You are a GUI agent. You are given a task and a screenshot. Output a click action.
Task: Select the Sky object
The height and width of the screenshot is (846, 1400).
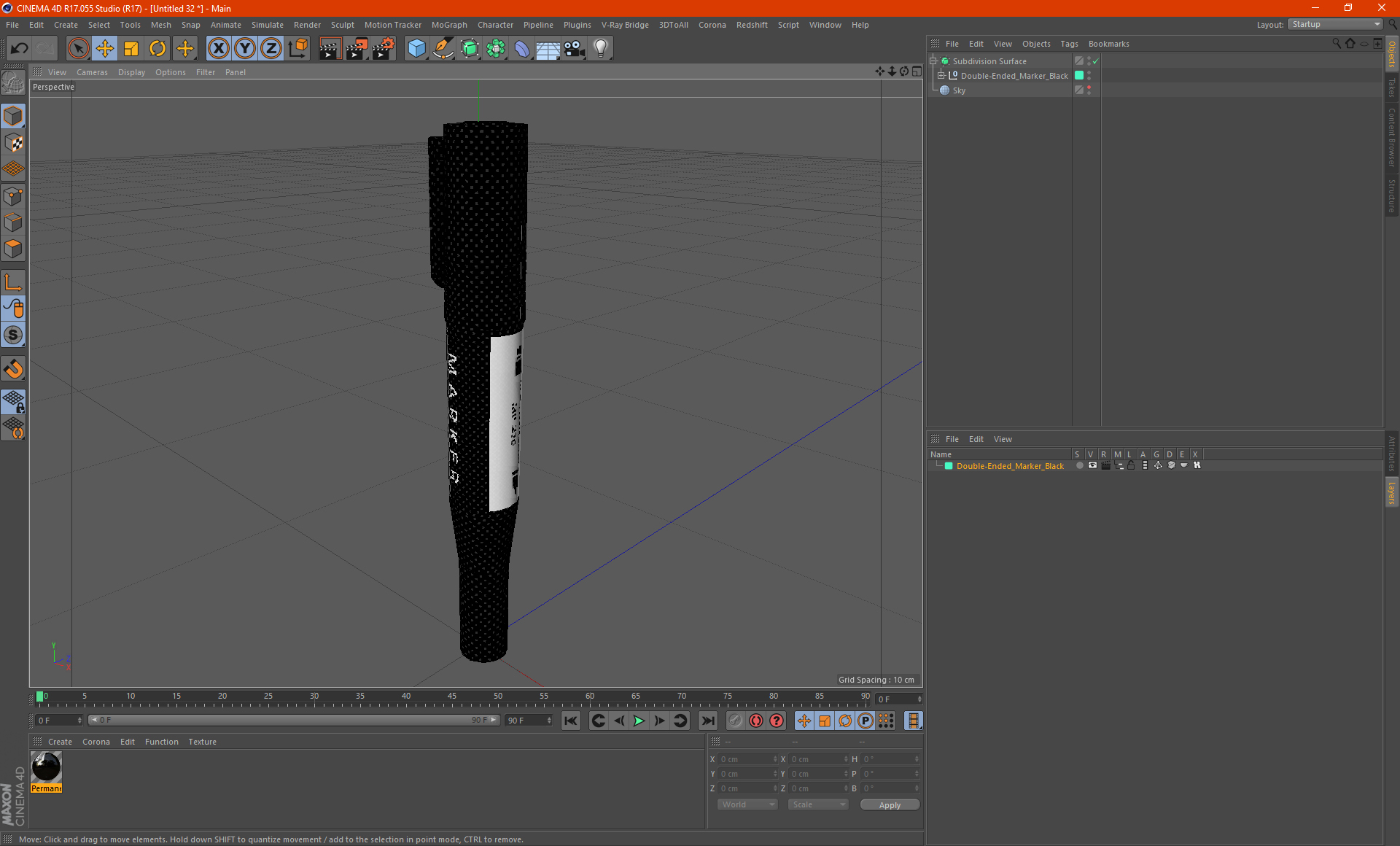[x=959, y=90]
